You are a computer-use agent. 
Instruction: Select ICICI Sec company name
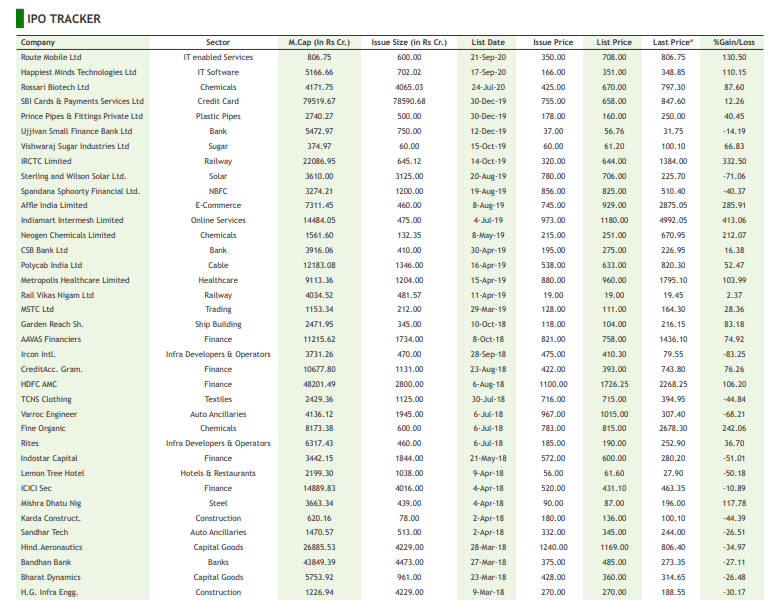click(36, 488)
